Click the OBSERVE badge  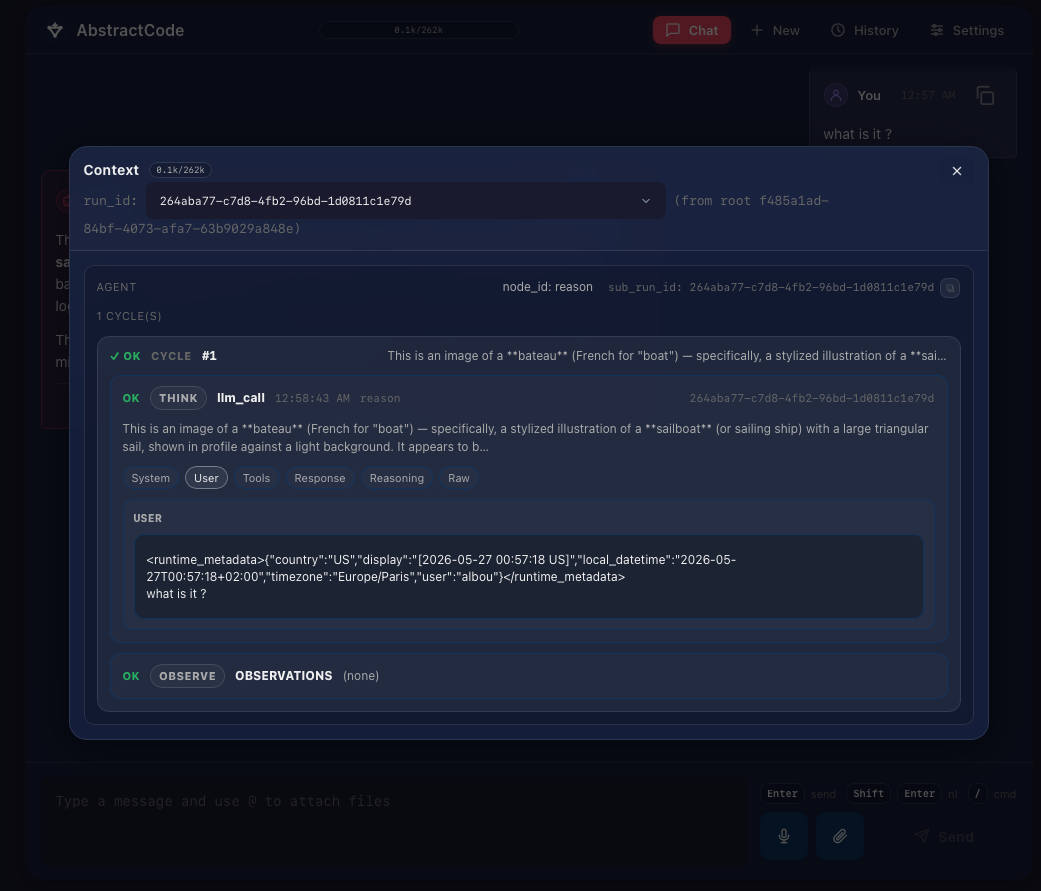[187, 676]
